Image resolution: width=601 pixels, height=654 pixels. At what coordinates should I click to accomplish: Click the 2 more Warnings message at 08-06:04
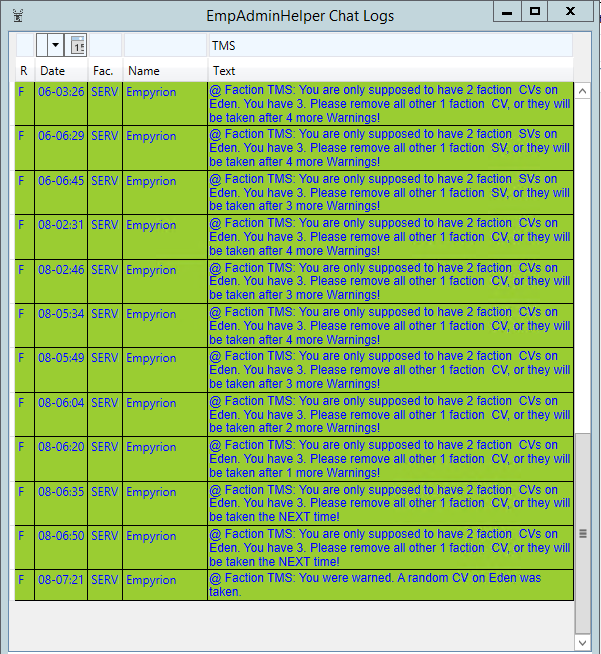[x=390, y=414]
